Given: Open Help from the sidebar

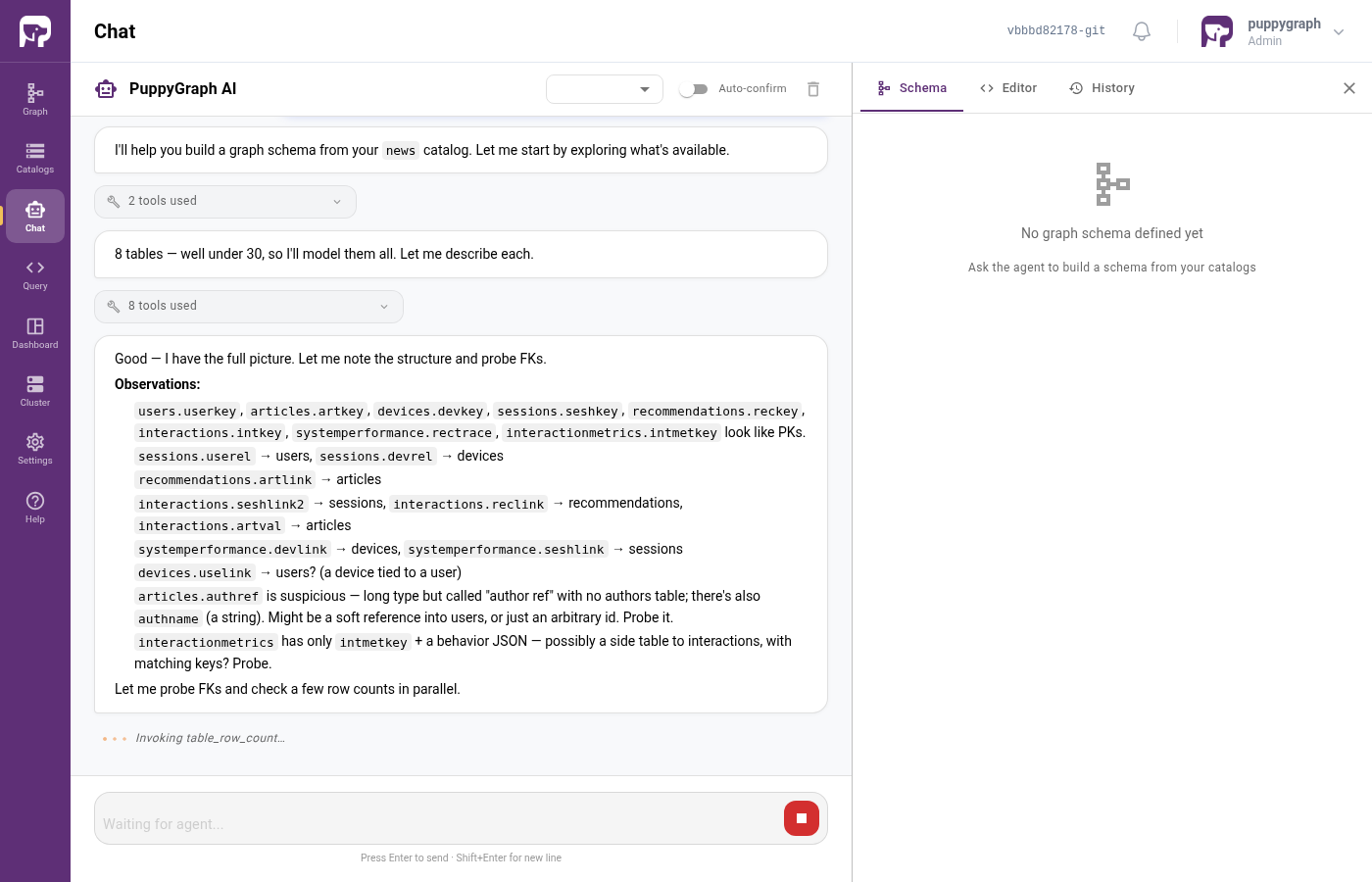Looking at the screenshot, I should click(35, 508).
